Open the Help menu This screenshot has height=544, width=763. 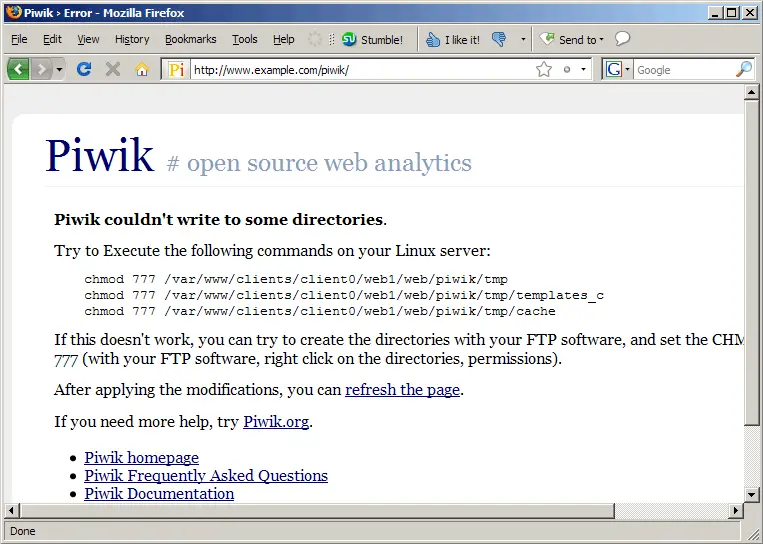pos(283,39)
